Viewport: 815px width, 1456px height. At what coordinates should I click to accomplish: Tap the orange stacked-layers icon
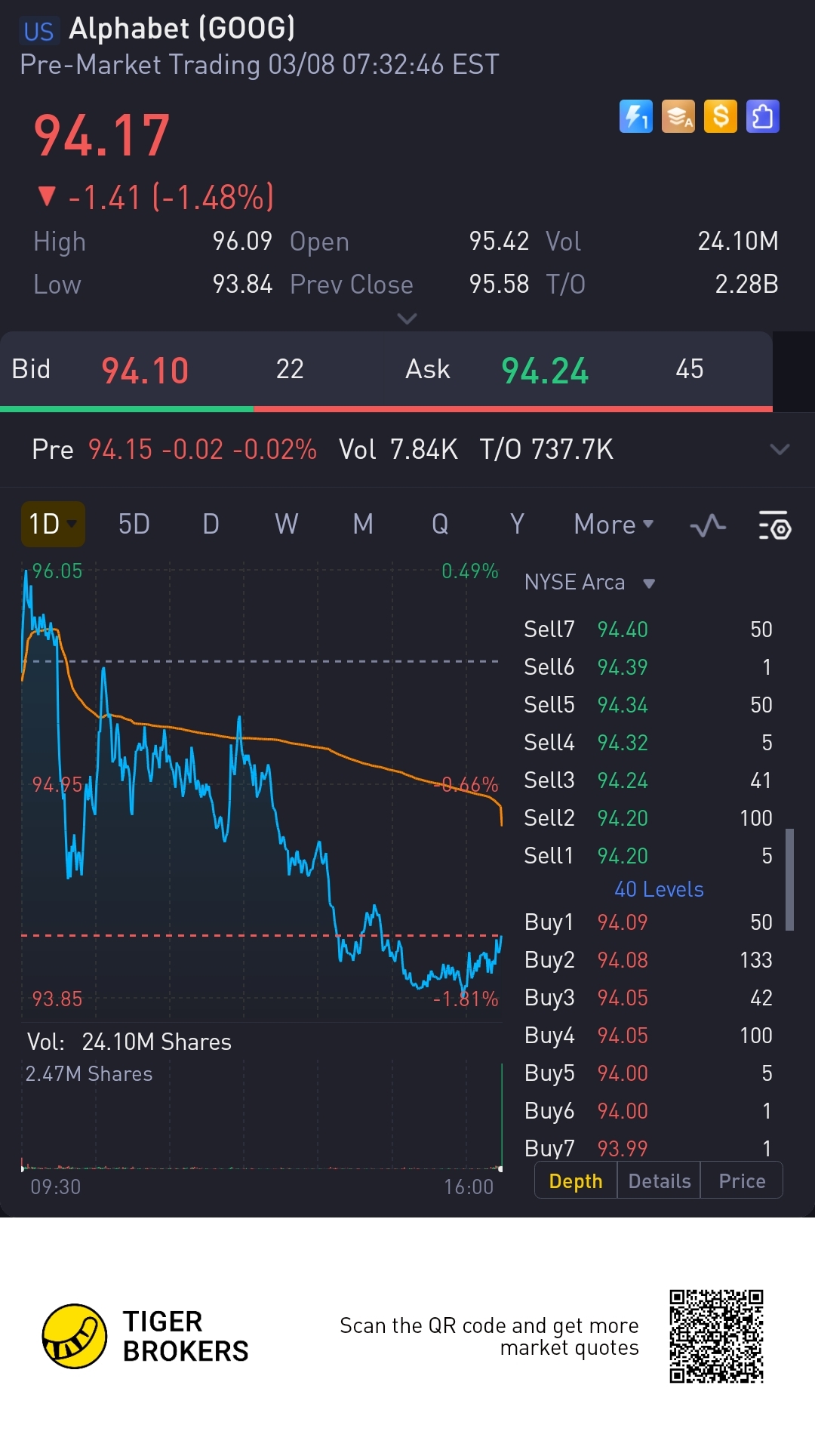point(678,116)
